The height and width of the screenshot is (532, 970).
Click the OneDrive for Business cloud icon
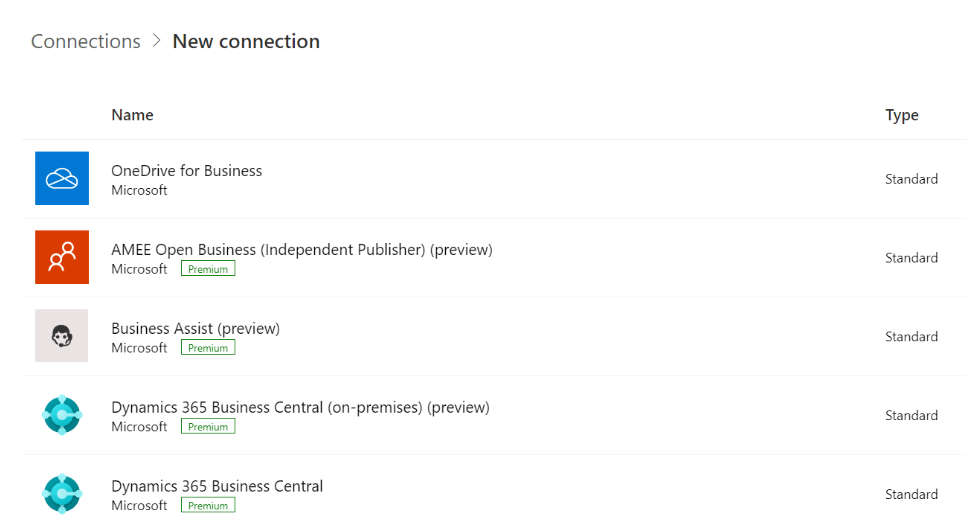coord(62,178)
